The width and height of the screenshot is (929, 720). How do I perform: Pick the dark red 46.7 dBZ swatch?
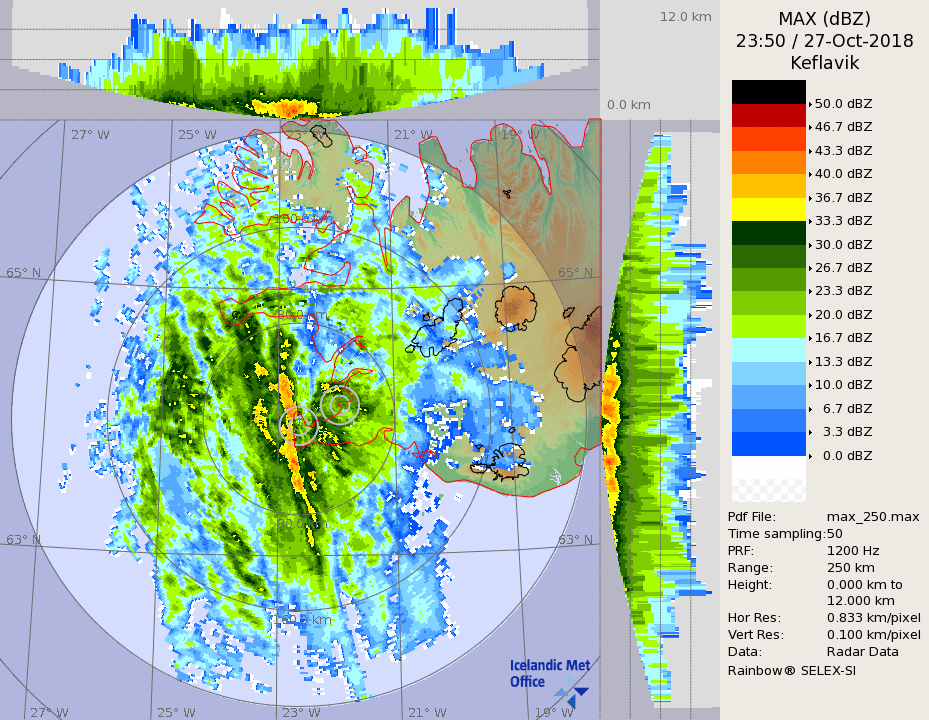pyautogui.click(x=768, y=115)
